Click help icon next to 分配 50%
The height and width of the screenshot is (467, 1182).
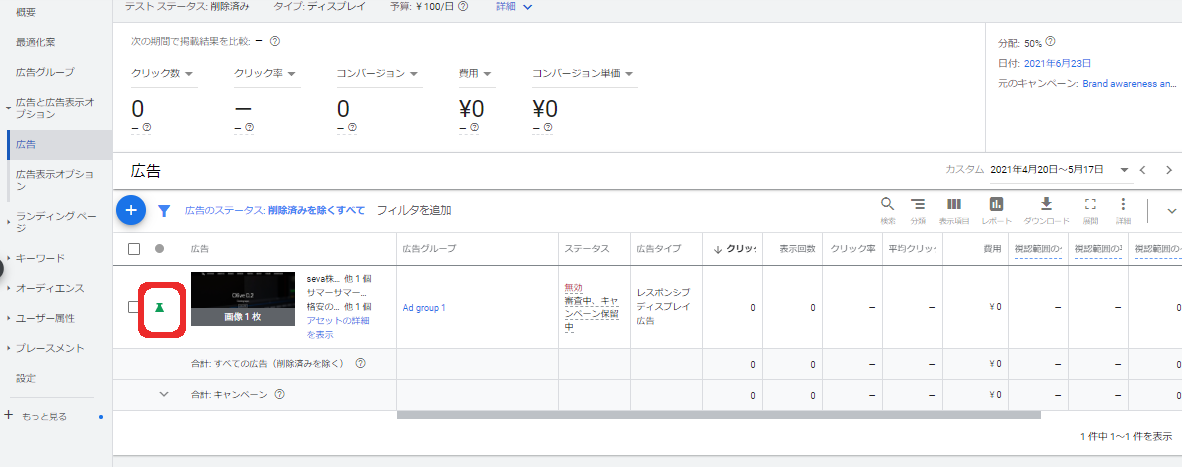click(x=1050, y=42)
